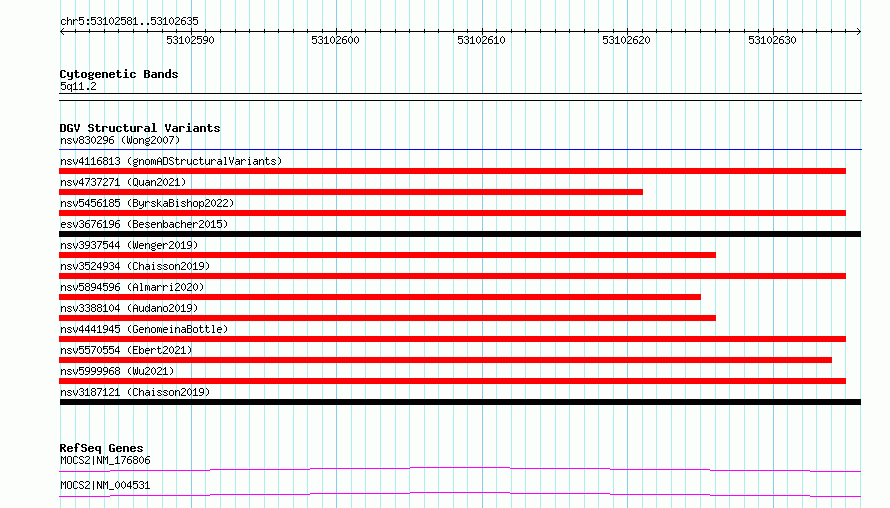Image resolution: width=890 pixels, height=508 pixels.
Task: Click the RefSeq Genes track title
Action: pyautogui.click(x=101, y=448)
